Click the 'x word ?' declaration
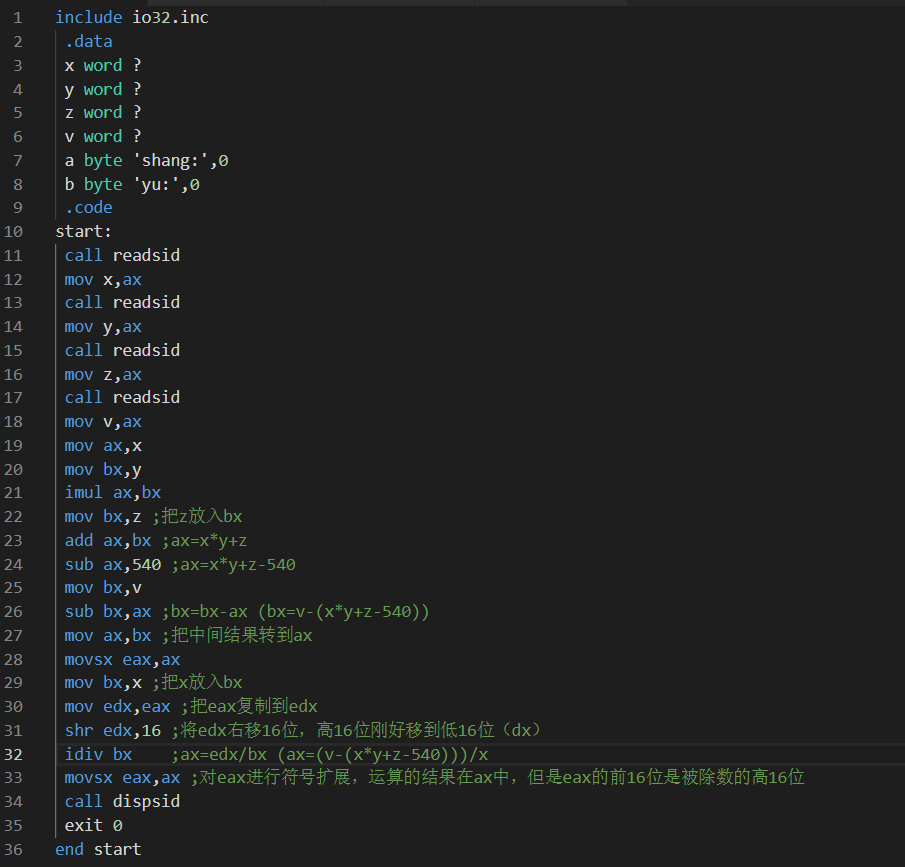Screen dimensions: 905x867 coord(103,65)
